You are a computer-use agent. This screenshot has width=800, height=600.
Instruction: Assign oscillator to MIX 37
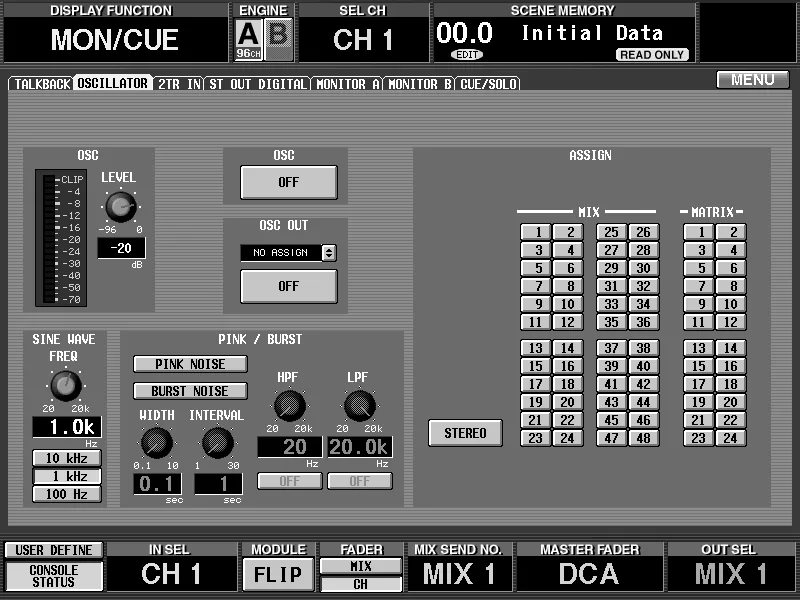[611, 348]
